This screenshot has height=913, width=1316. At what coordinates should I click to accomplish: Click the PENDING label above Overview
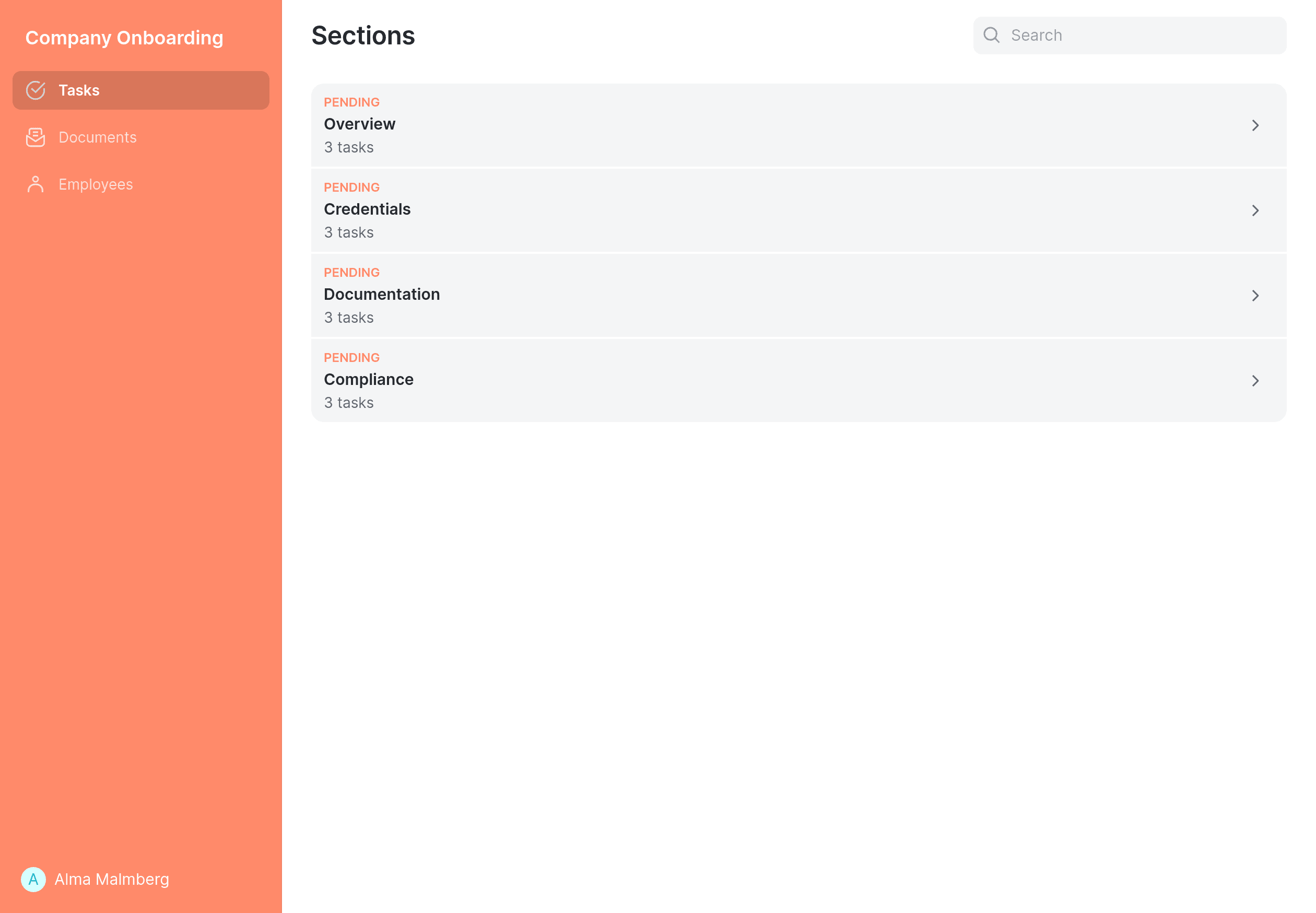point(351,102)
